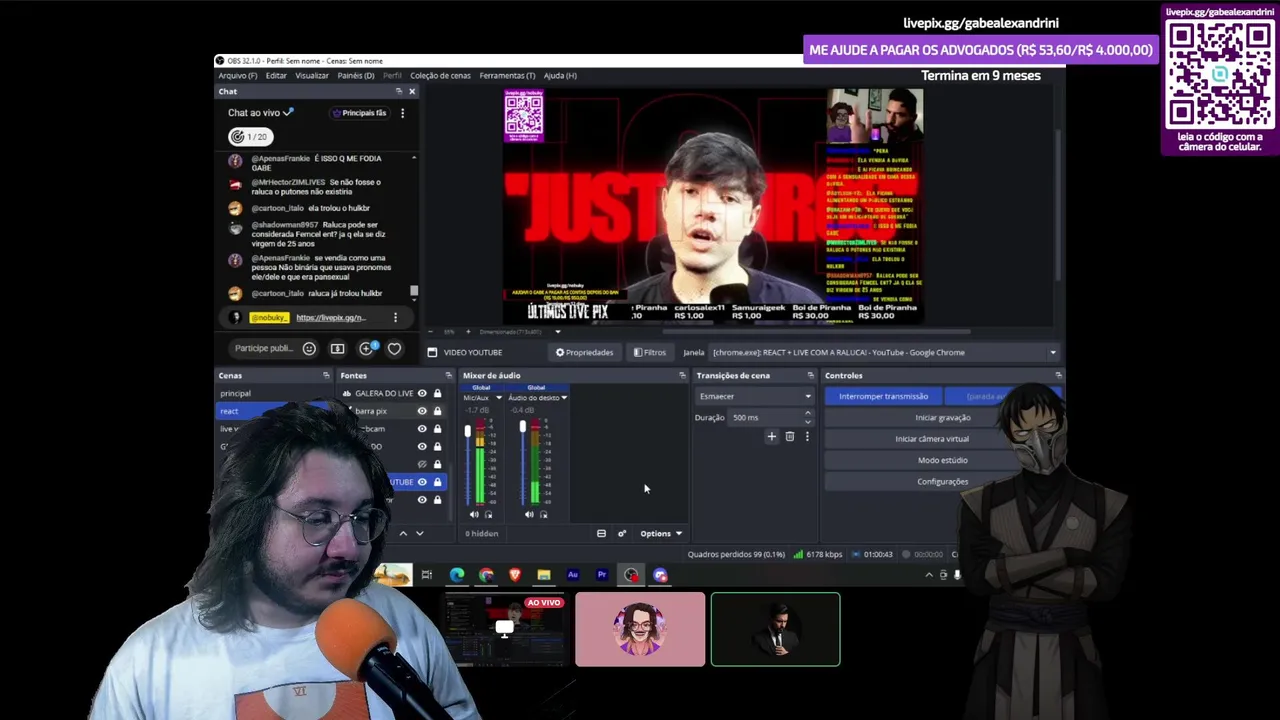Open pinned message three-dot options
This screenshot has height=720, width=1280.
(x=395, y=317)
